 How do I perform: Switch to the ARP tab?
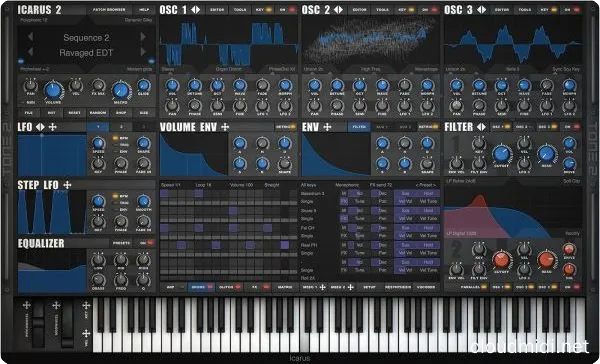[x=173, y=287]
